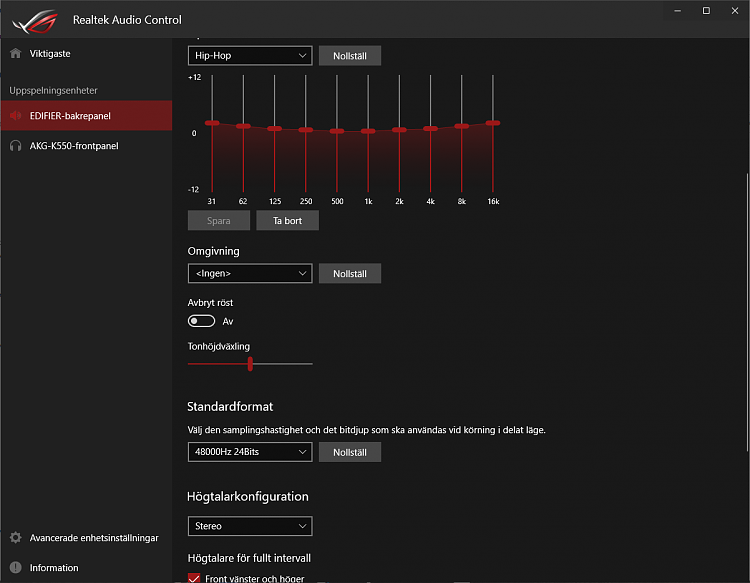Click the 16k equalizer slider handle
750x583 pixels.
493,123
